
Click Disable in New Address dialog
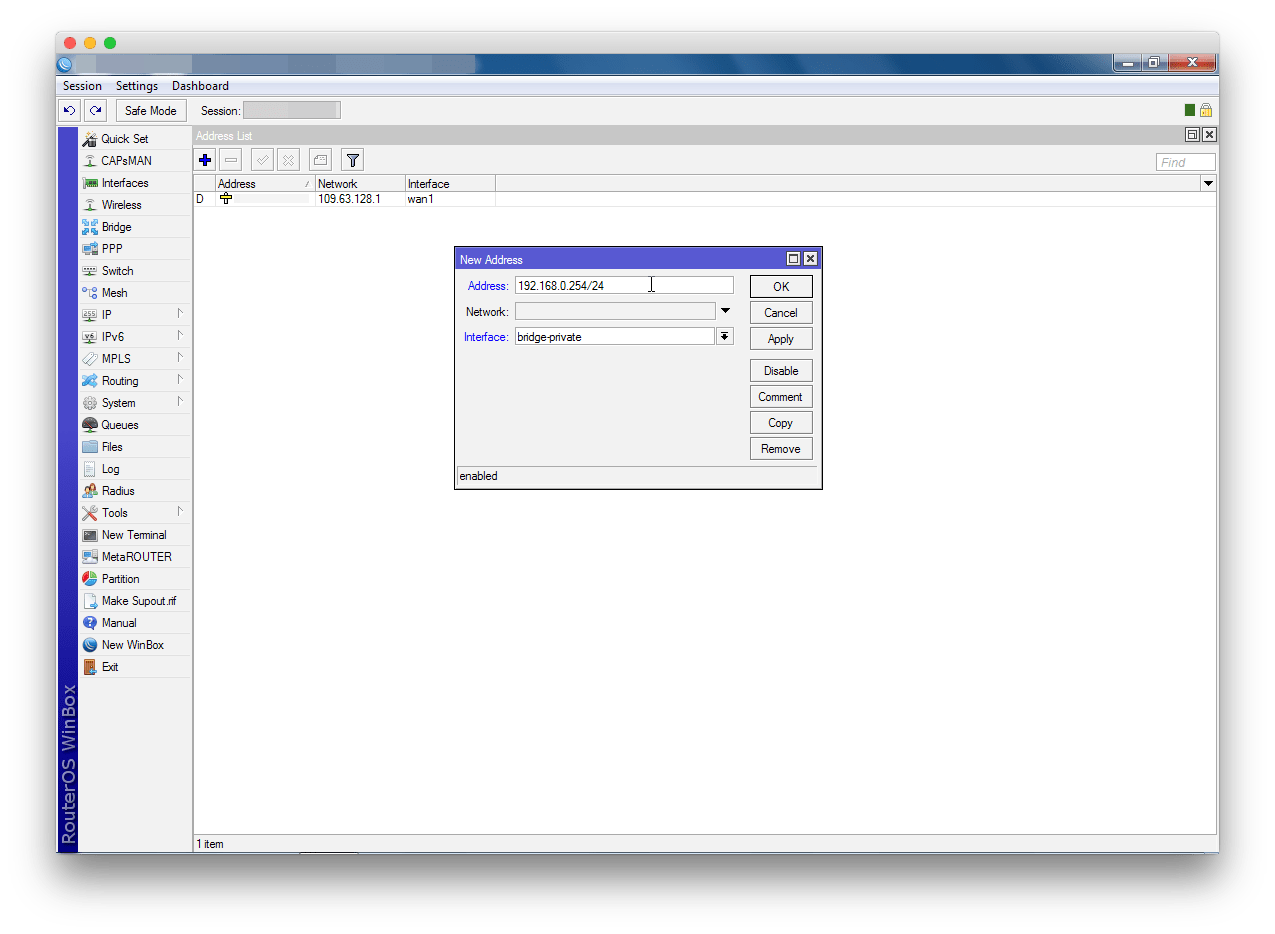[781, 371]
